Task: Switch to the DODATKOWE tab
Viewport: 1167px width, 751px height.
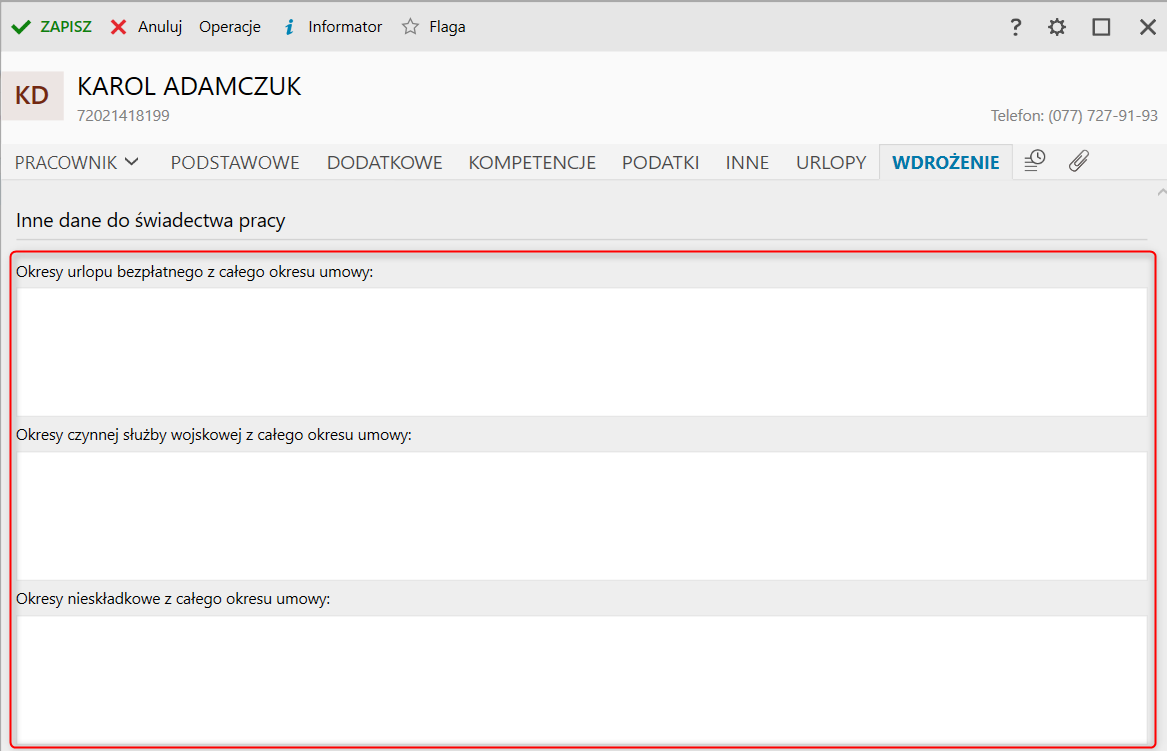Action: click(384, 162)
